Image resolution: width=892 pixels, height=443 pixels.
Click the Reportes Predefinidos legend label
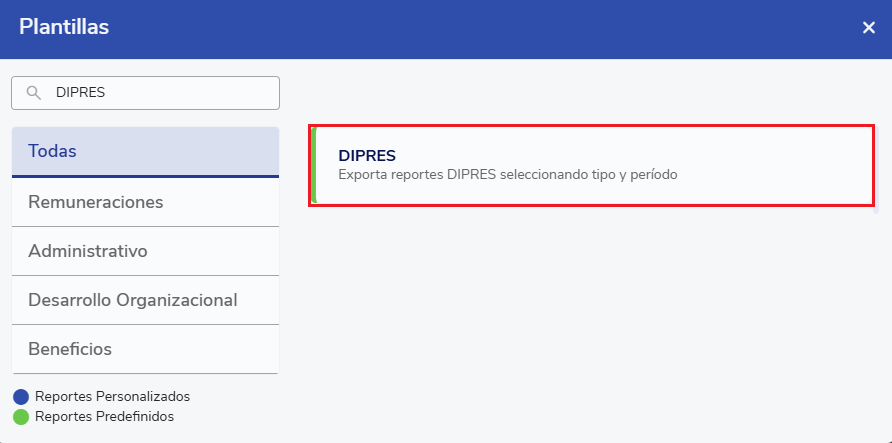click(104, 416)
